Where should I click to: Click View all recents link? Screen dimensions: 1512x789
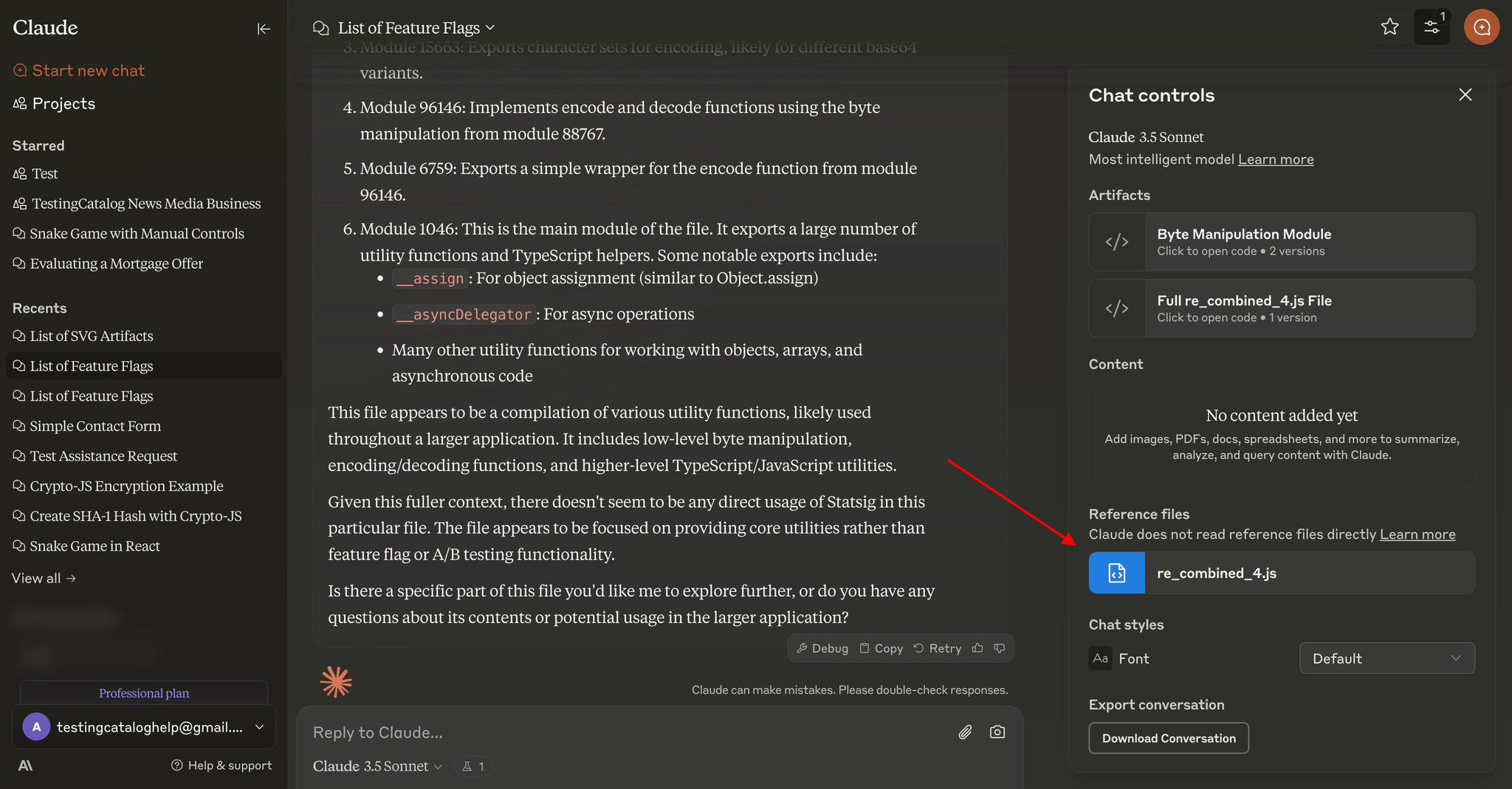coord(44,578)
